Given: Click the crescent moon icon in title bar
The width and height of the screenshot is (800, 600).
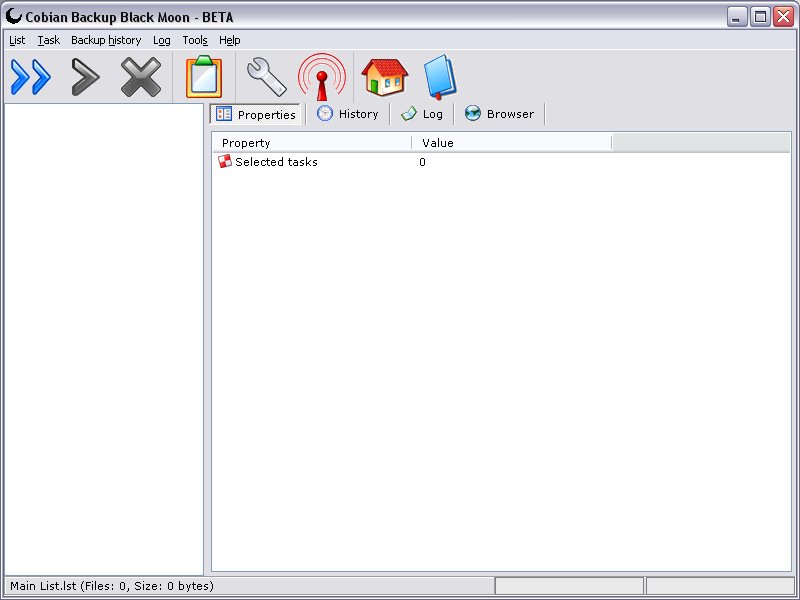Looking at the screenshot, I should (x=14, y=16).
